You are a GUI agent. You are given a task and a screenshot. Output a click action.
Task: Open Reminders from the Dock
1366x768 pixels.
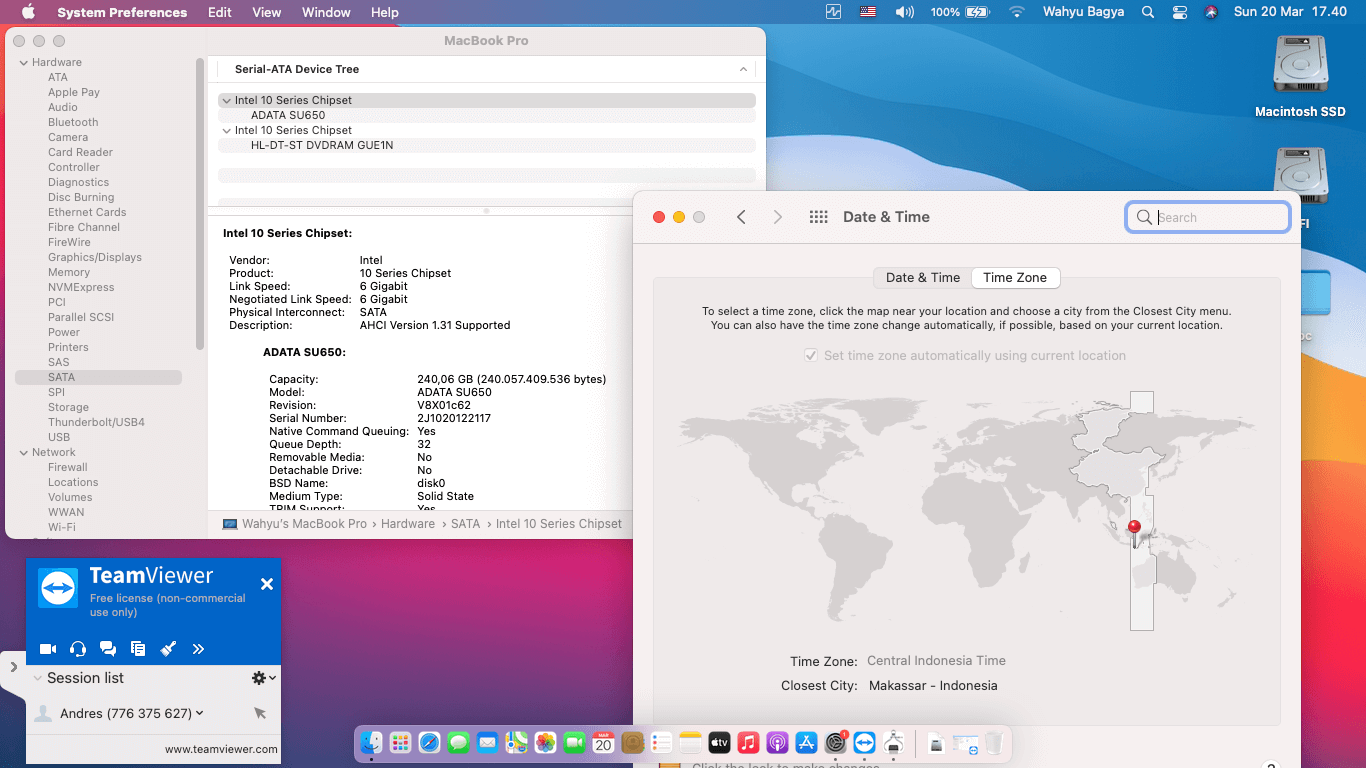coord(662,743)
